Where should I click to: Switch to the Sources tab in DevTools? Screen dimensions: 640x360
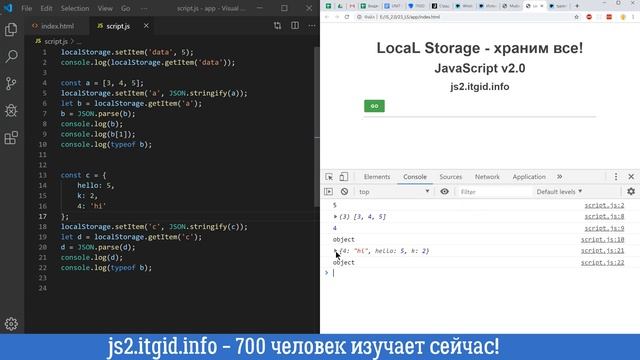coord(451,177)
